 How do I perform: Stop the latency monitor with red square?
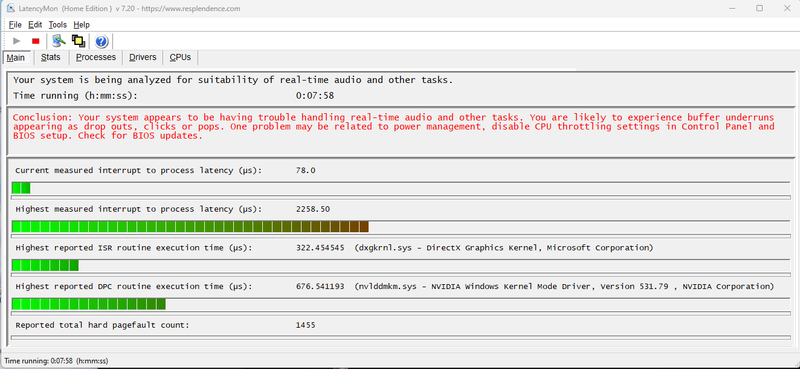35,41
